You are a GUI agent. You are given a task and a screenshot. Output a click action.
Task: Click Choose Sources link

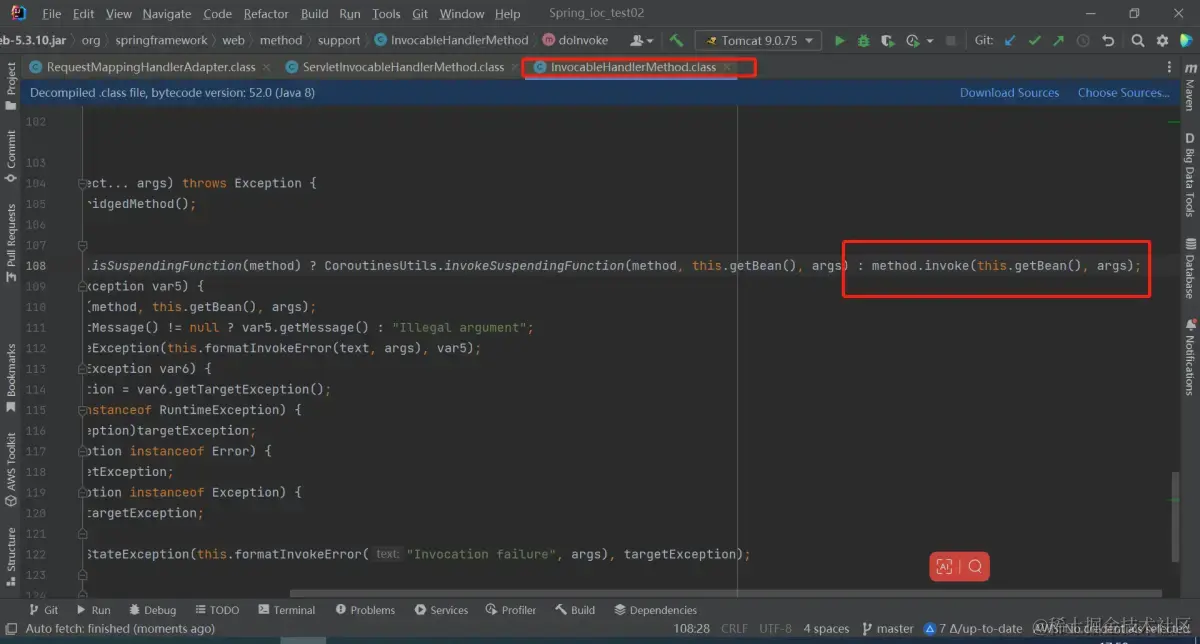[1123, 92]
